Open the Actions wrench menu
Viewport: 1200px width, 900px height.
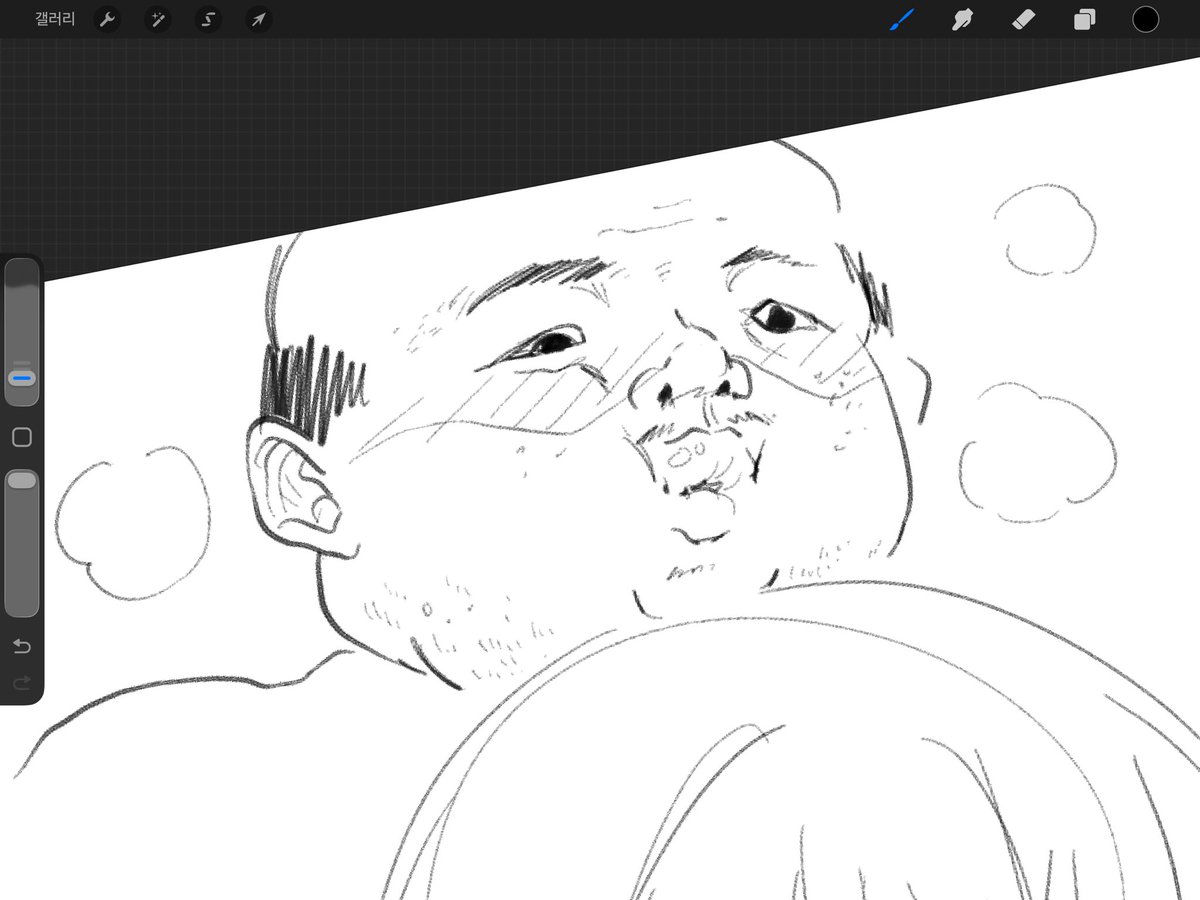point(107,19)
